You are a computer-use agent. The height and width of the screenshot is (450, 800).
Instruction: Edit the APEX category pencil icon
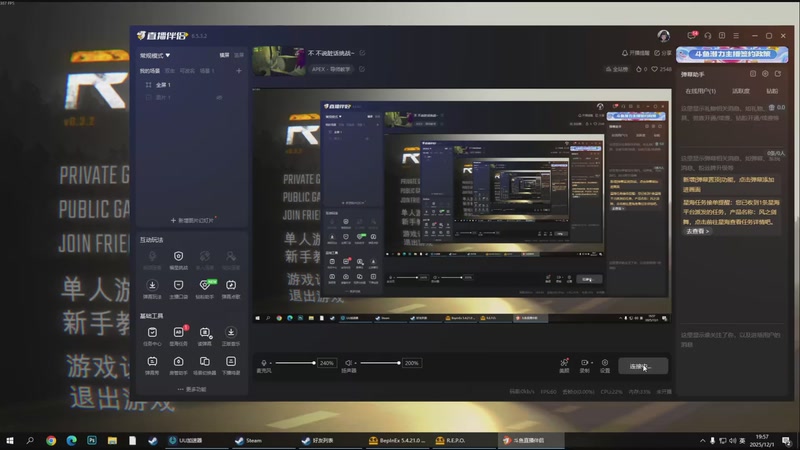pos(362,69)
